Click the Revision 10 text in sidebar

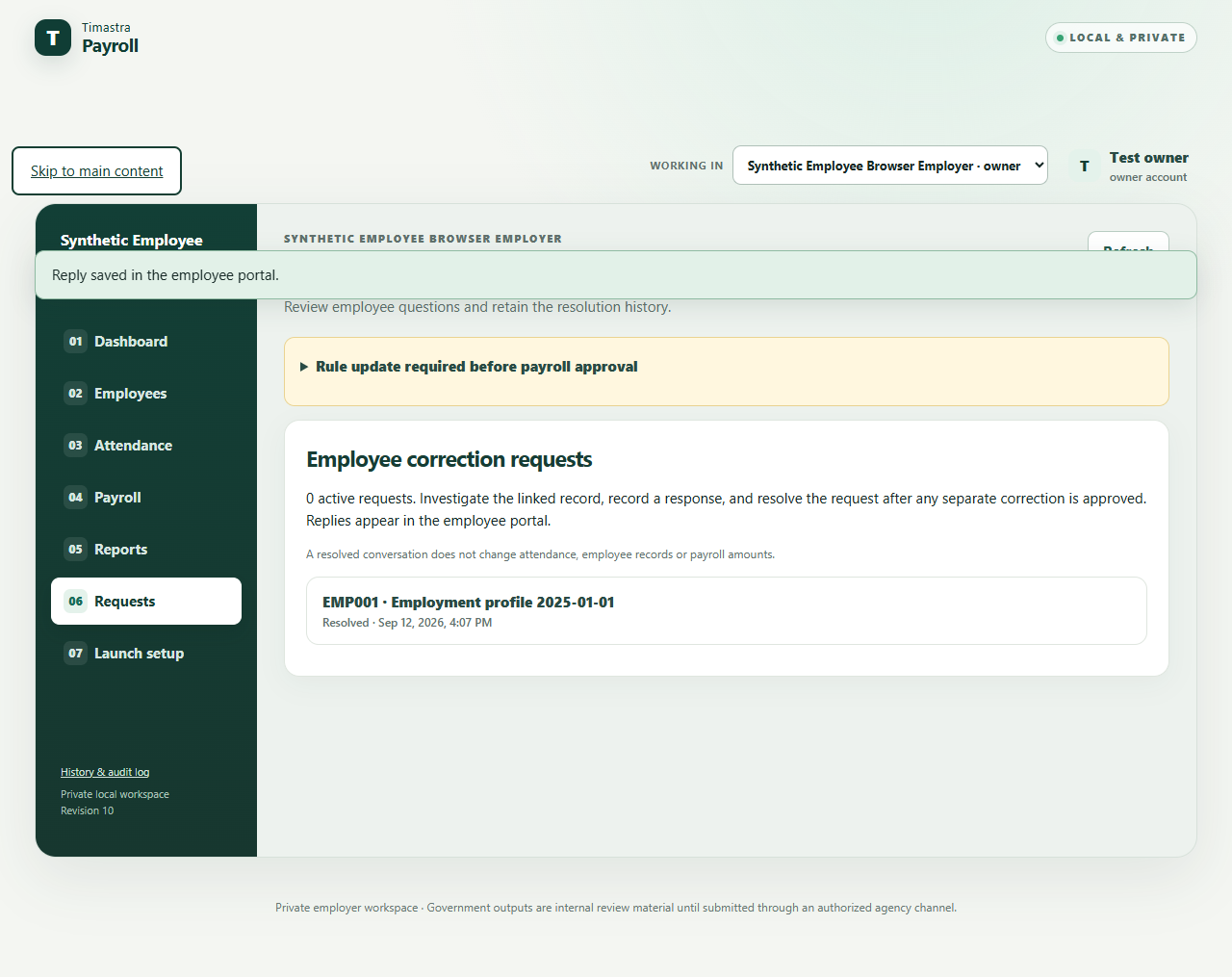coord(87,810)
